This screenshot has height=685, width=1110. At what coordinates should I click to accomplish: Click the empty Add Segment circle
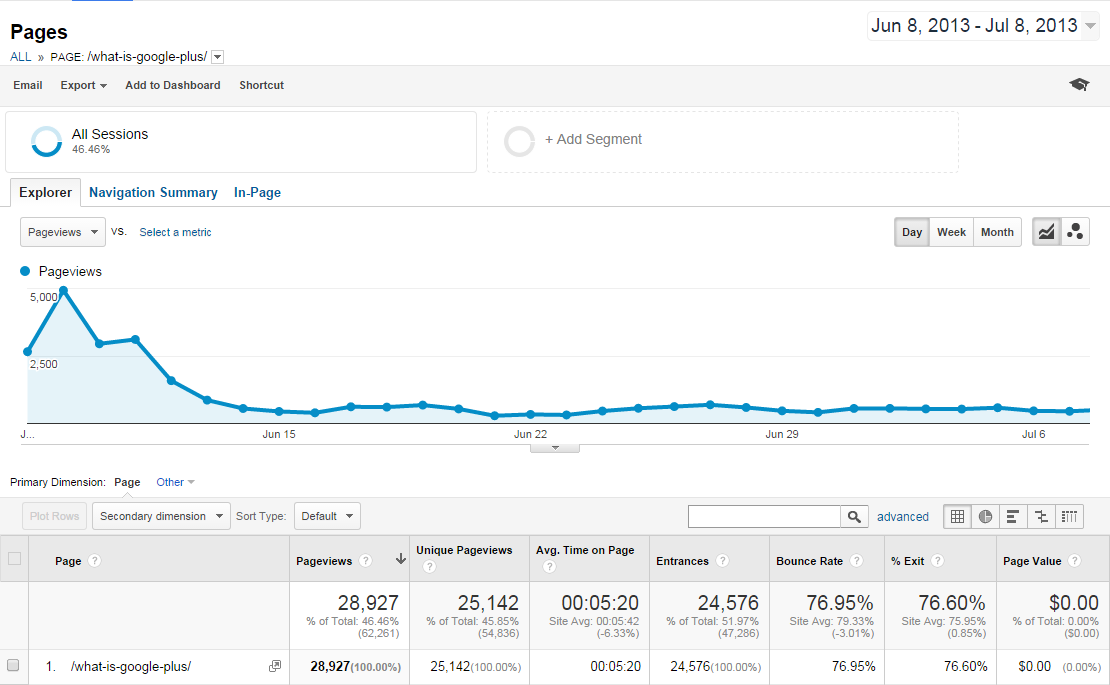tap(519, 141)
